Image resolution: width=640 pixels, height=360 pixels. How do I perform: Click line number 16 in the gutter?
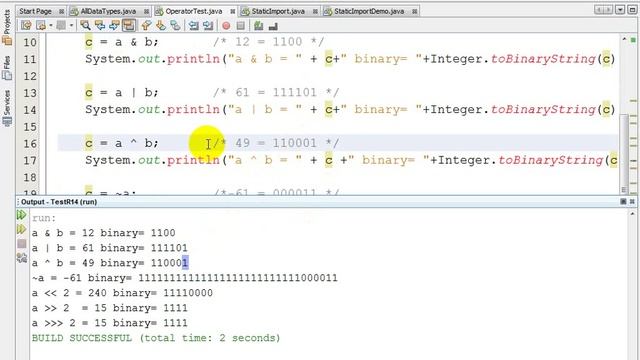click(29, 144)
